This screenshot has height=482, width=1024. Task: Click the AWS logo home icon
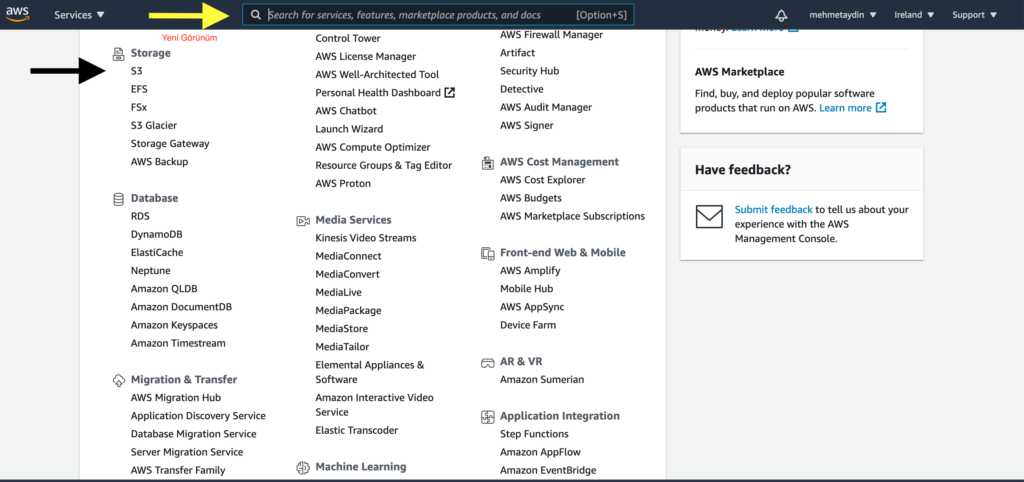tap(18, 14)
